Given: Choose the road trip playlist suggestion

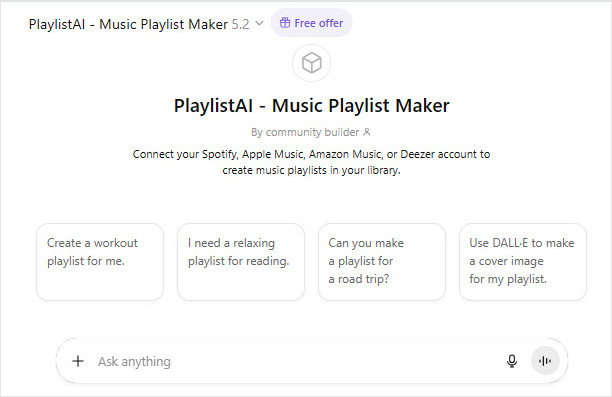Looking at the screenshot, I should click(x=382, y=262).
